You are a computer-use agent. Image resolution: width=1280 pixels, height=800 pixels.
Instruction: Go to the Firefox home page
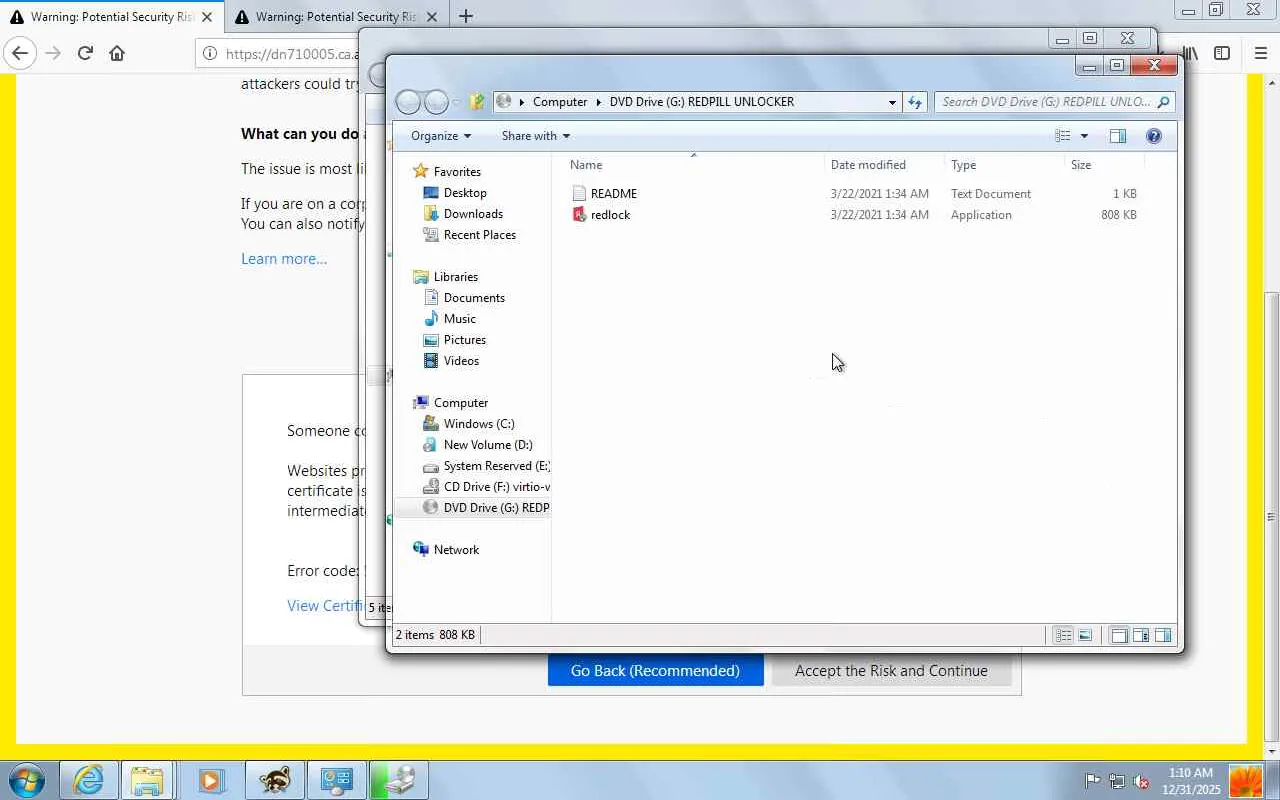click(117, 53)
